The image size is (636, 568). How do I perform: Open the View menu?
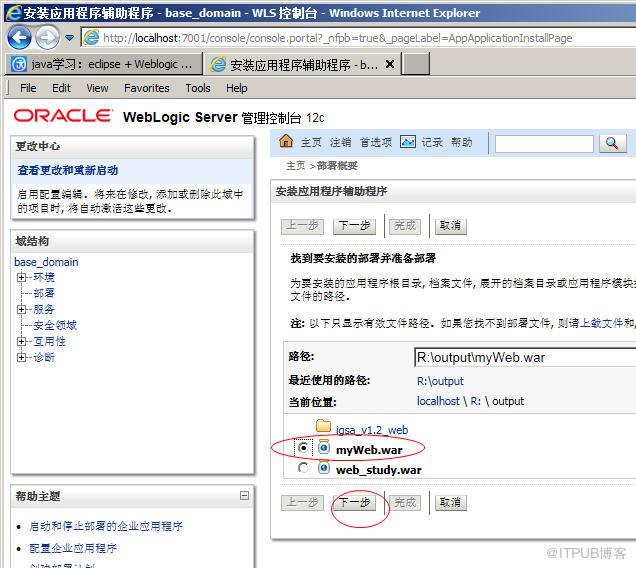point(97,88)
